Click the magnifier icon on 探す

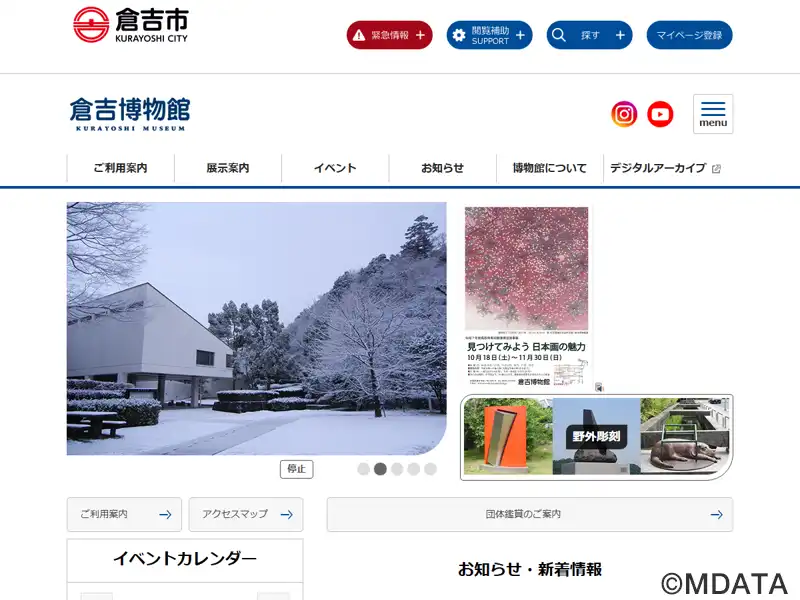pyautogui.click(x=559, y=35)
